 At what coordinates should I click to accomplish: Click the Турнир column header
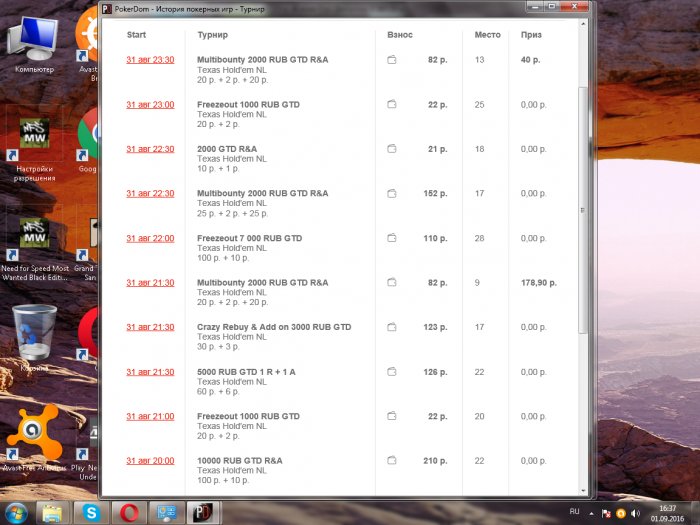click(x=212, y=35)
